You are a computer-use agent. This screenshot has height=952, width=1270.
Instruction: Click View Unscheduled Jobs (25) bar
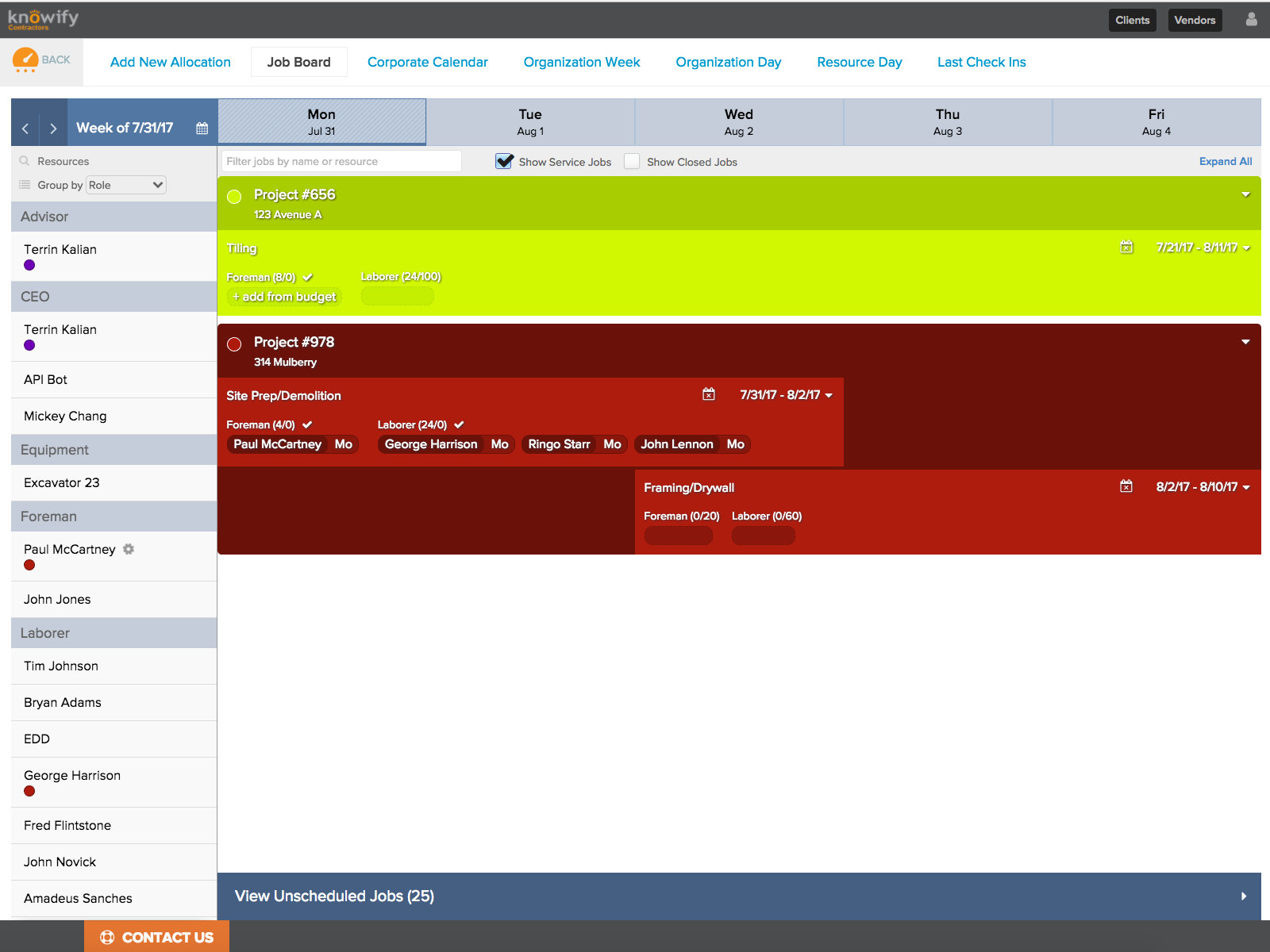739,896
